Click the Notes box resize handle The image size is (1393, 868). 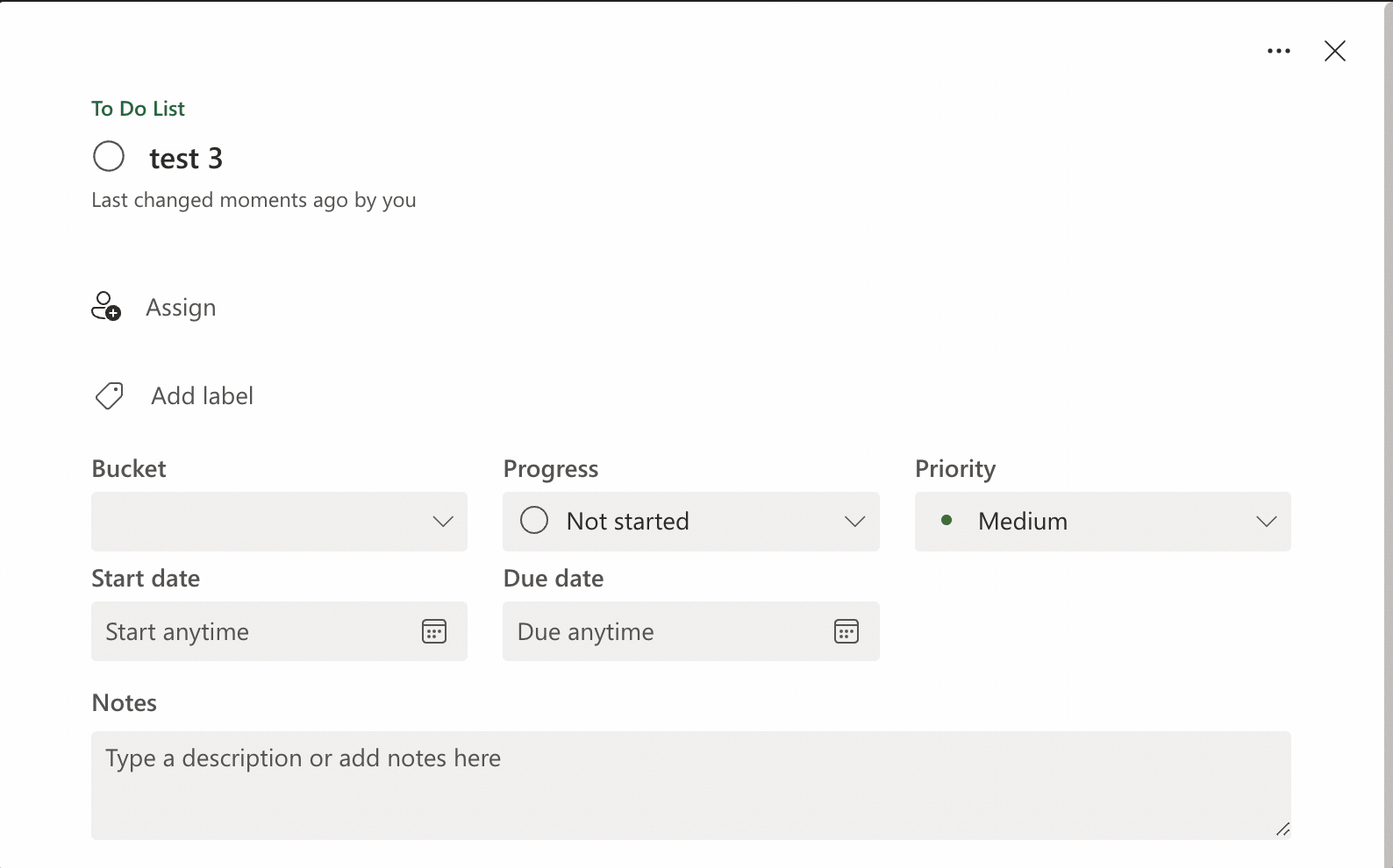pos(1282,829)
